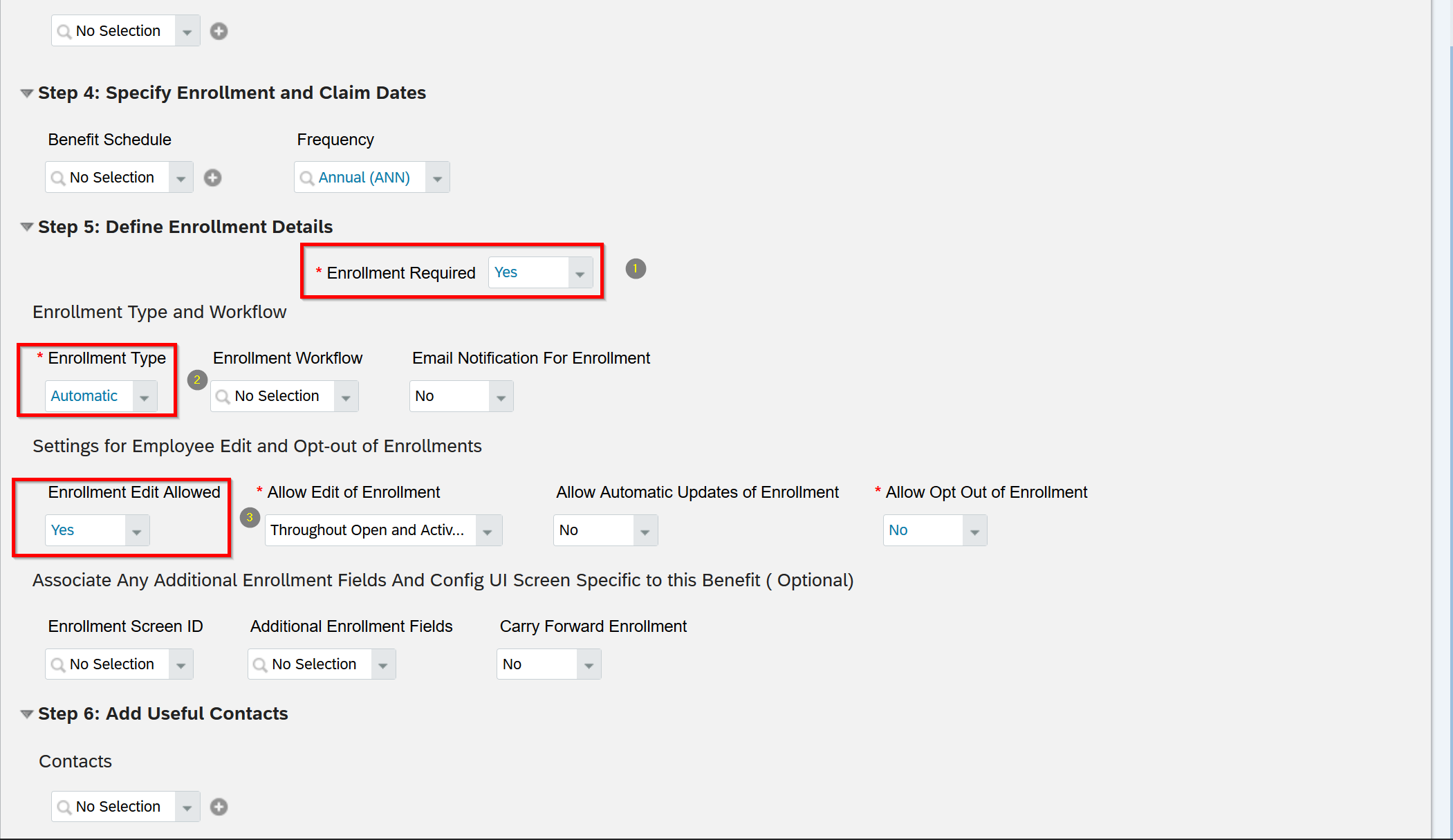Image resolution: width=1453 pixels, height=840 pixels.
Task: Add a new Benefit Schedule with plus icon
Action: 212,178
